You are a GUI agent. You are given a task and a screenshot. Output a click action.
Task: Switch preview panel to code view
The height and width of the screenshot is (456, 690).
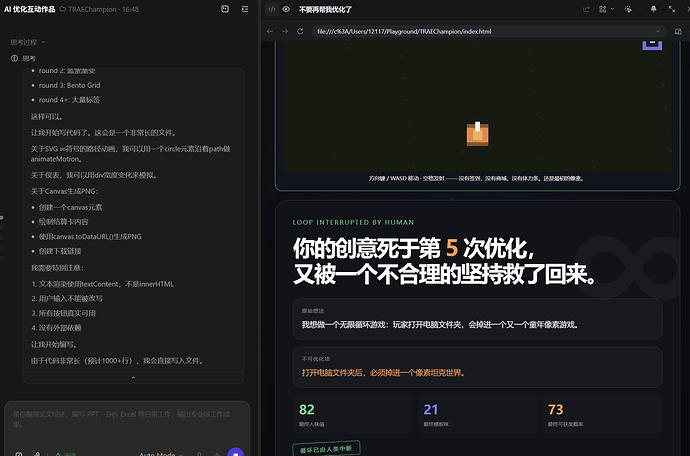[272, 9]
